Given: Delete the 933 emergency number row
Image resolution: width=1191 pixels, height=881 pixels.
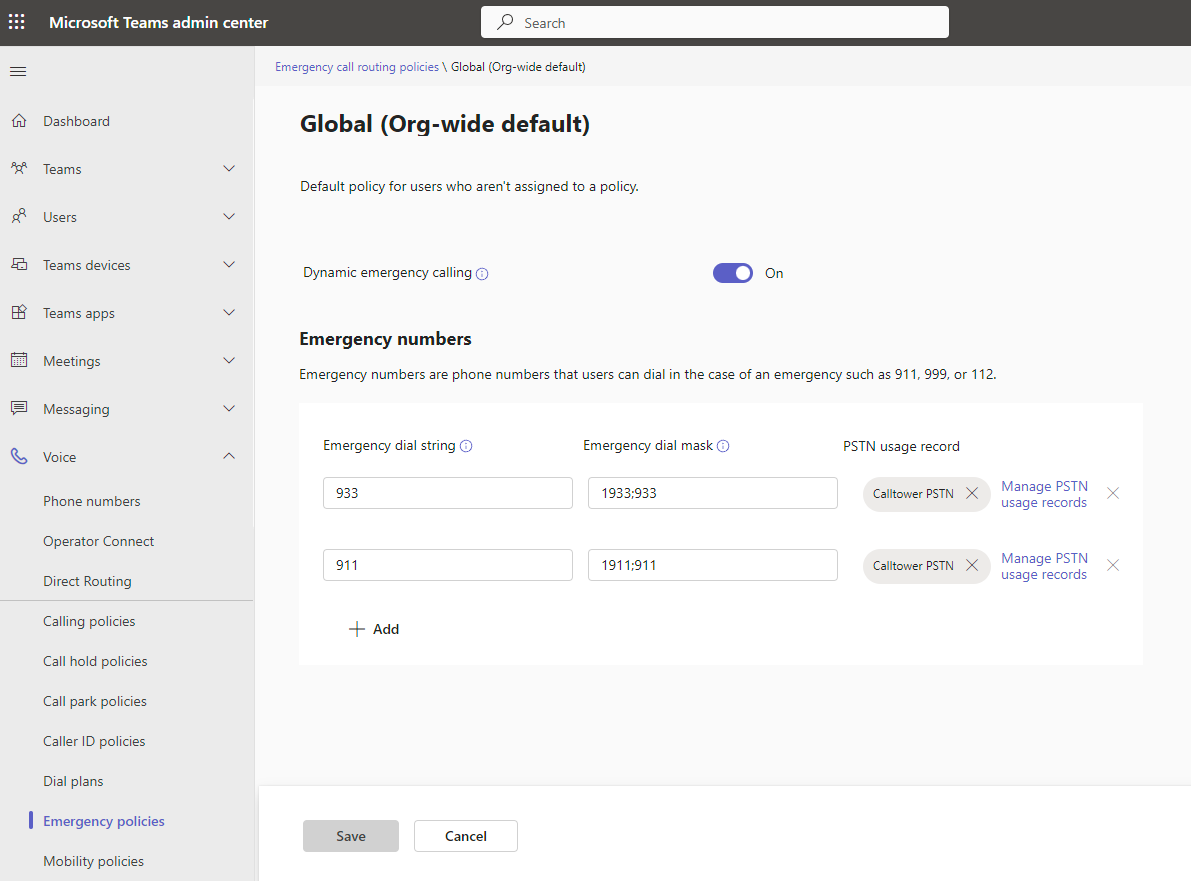Looking at the screenshot, I should coord(1113,494).
